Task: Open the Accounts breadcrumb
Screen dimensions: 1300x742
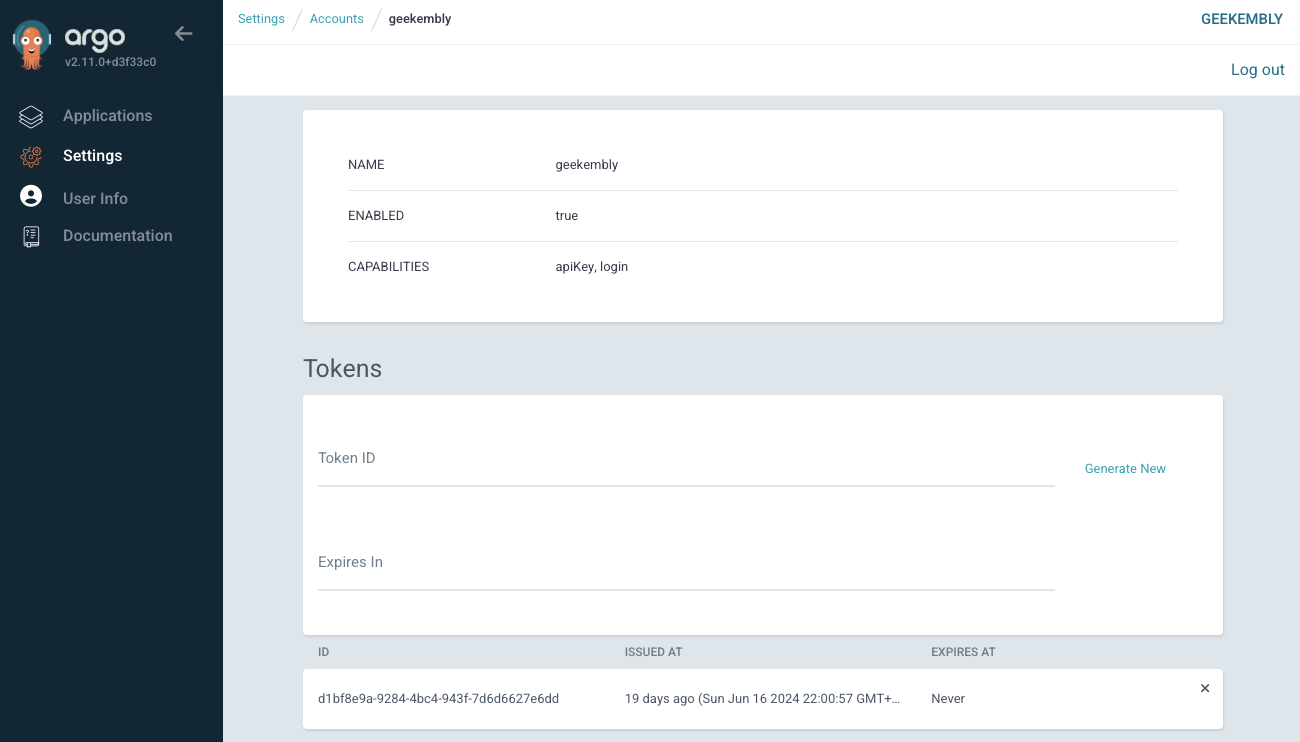Action: point(336,18)
